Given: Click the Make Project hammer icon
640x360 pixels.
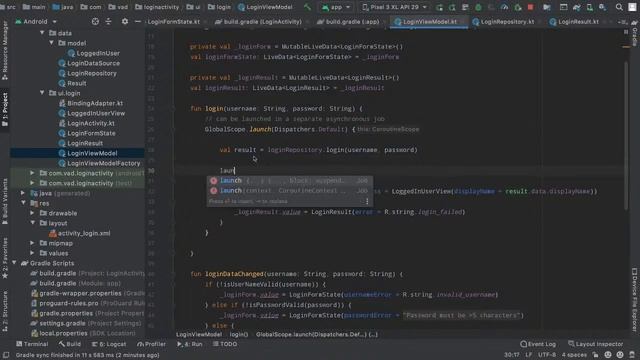Looking at the screenshot, I should point(307,7).
